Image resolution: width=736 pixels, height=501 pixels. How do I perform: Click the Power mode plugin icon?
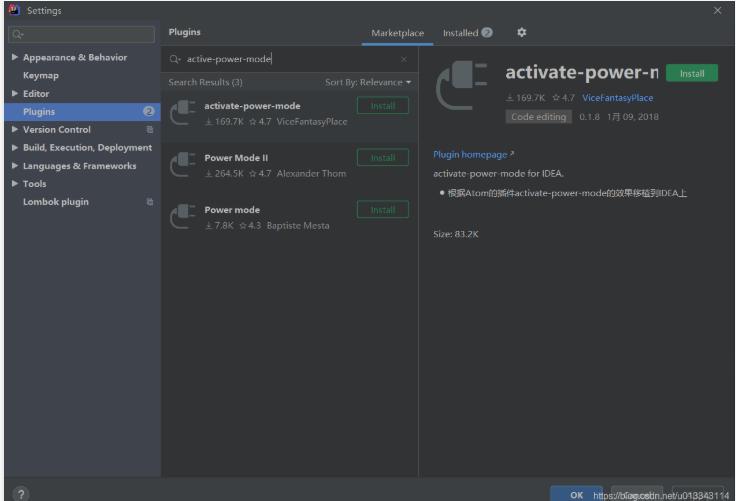(x=183, y=216)
